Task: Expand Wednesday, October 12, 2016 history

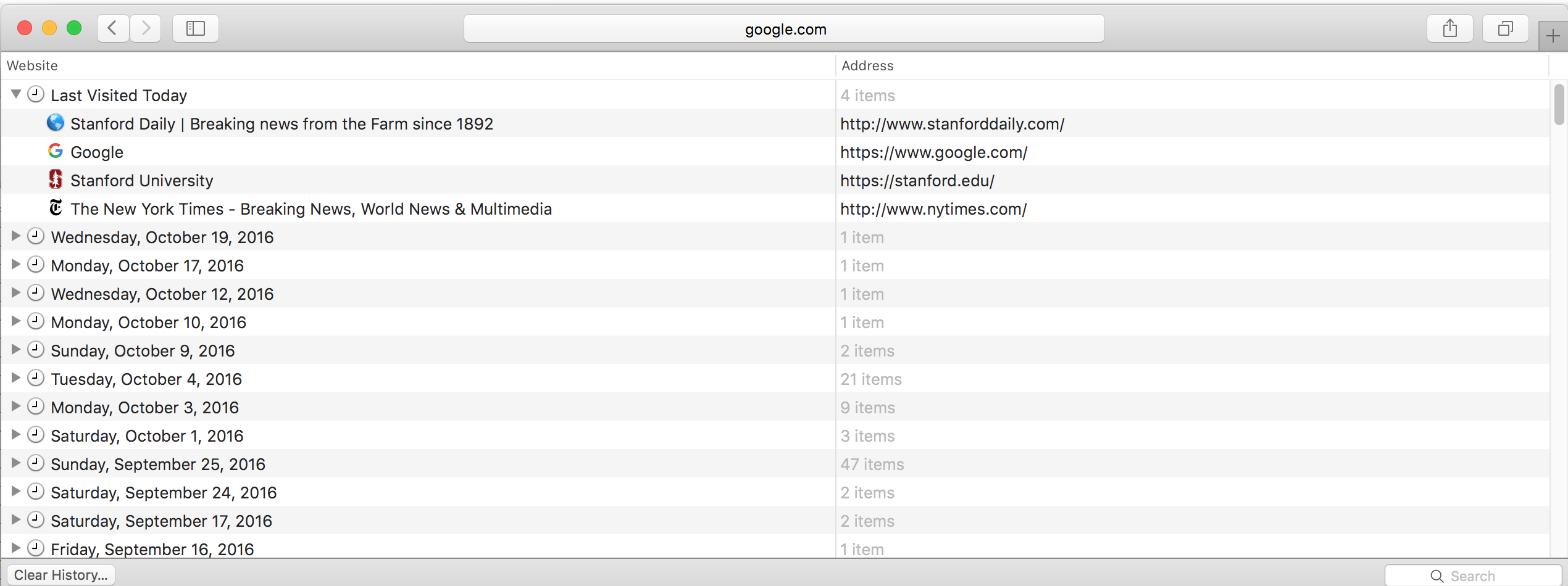Action: [x=16, y=293]
